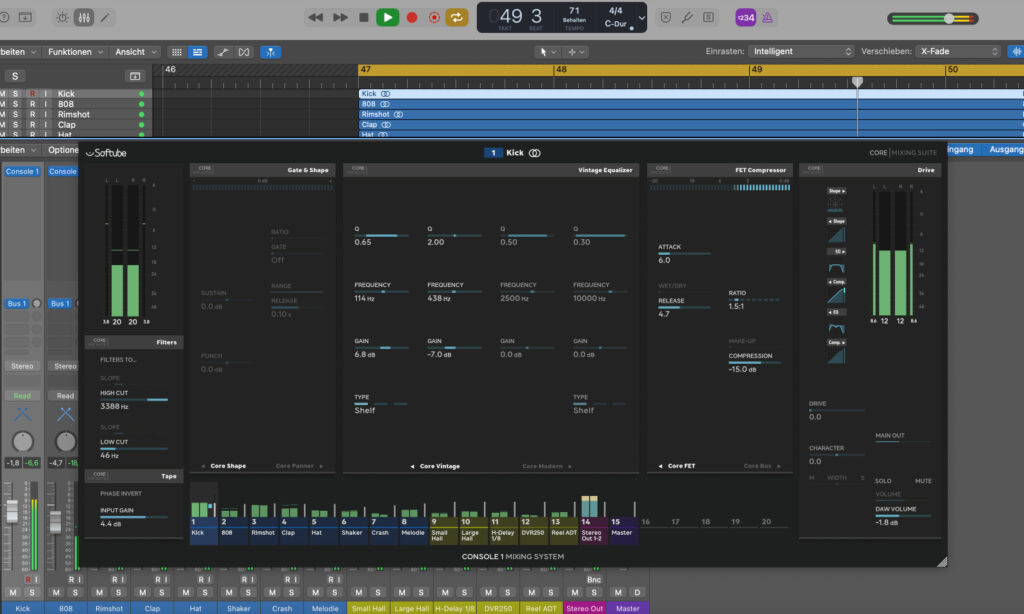The height and width of the screenshot is (614, 1024).
Task: Open the Editors pencil icon
Action: 105,18
